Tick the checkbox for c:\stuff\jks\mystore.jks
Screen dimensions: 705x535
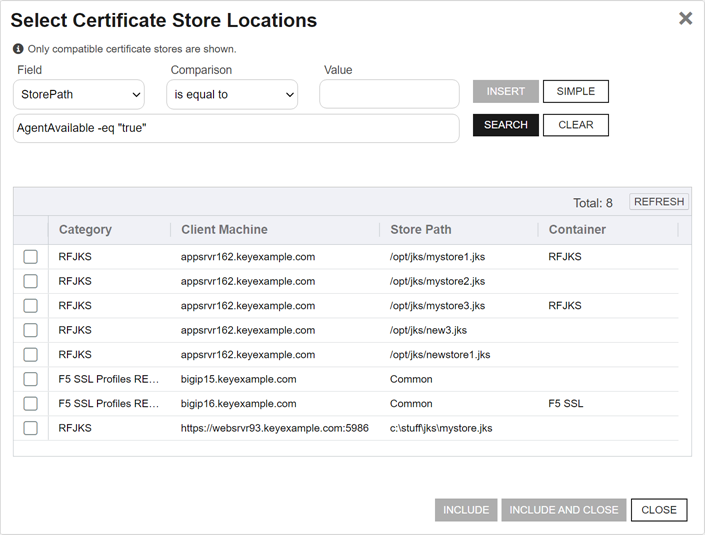[31, 428]
